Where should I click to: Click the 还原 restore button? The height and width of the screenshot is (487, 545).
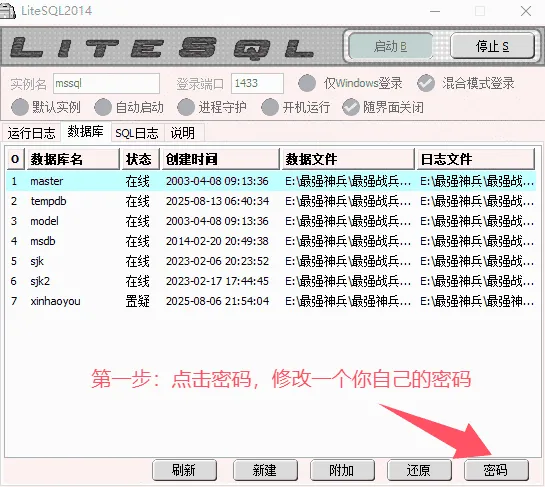[x=420, y=470]
